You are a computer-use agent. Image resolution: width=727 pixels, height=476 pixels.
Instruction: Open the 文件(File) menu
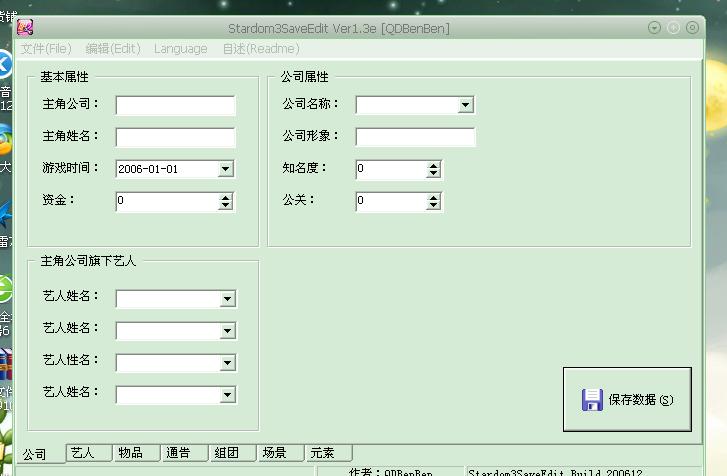[x=46, y=49]
